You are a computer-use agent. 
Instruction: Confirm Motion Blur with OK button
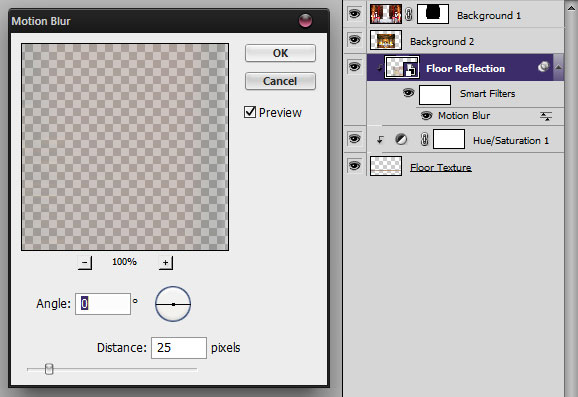280,53
